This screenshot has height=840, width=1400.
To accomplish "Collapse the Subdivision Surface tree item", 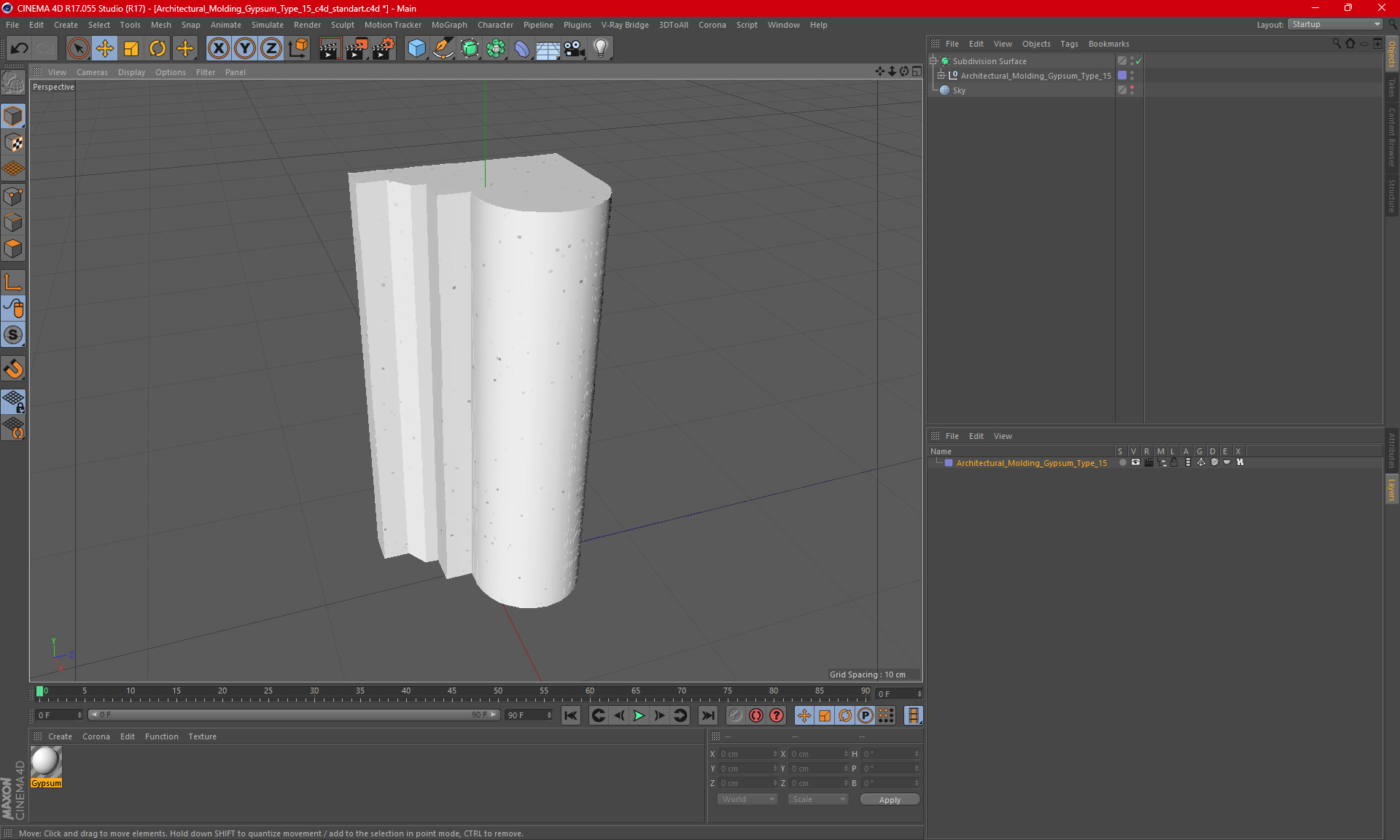I will click(x=933, y=61).
